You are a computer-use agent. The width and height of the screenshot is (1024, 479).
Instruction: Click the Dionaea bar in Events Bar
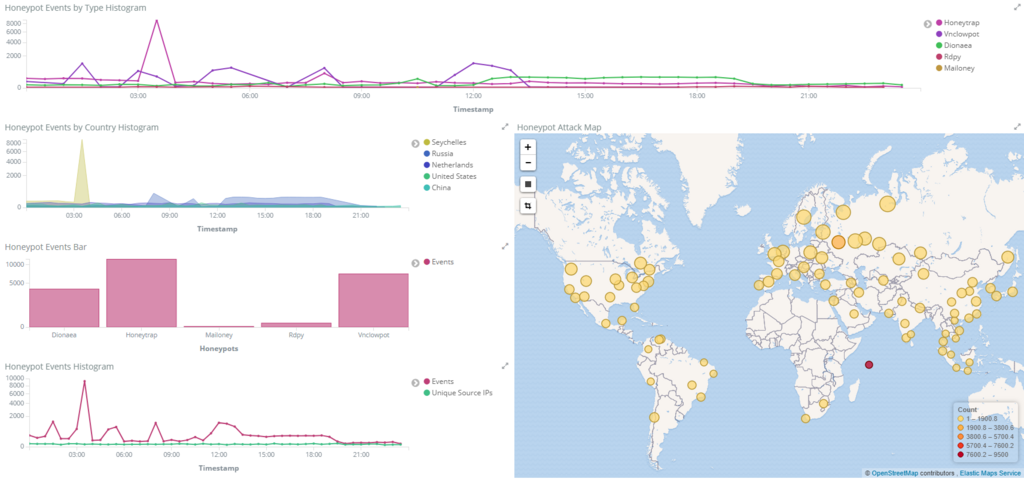click(64, 308)
